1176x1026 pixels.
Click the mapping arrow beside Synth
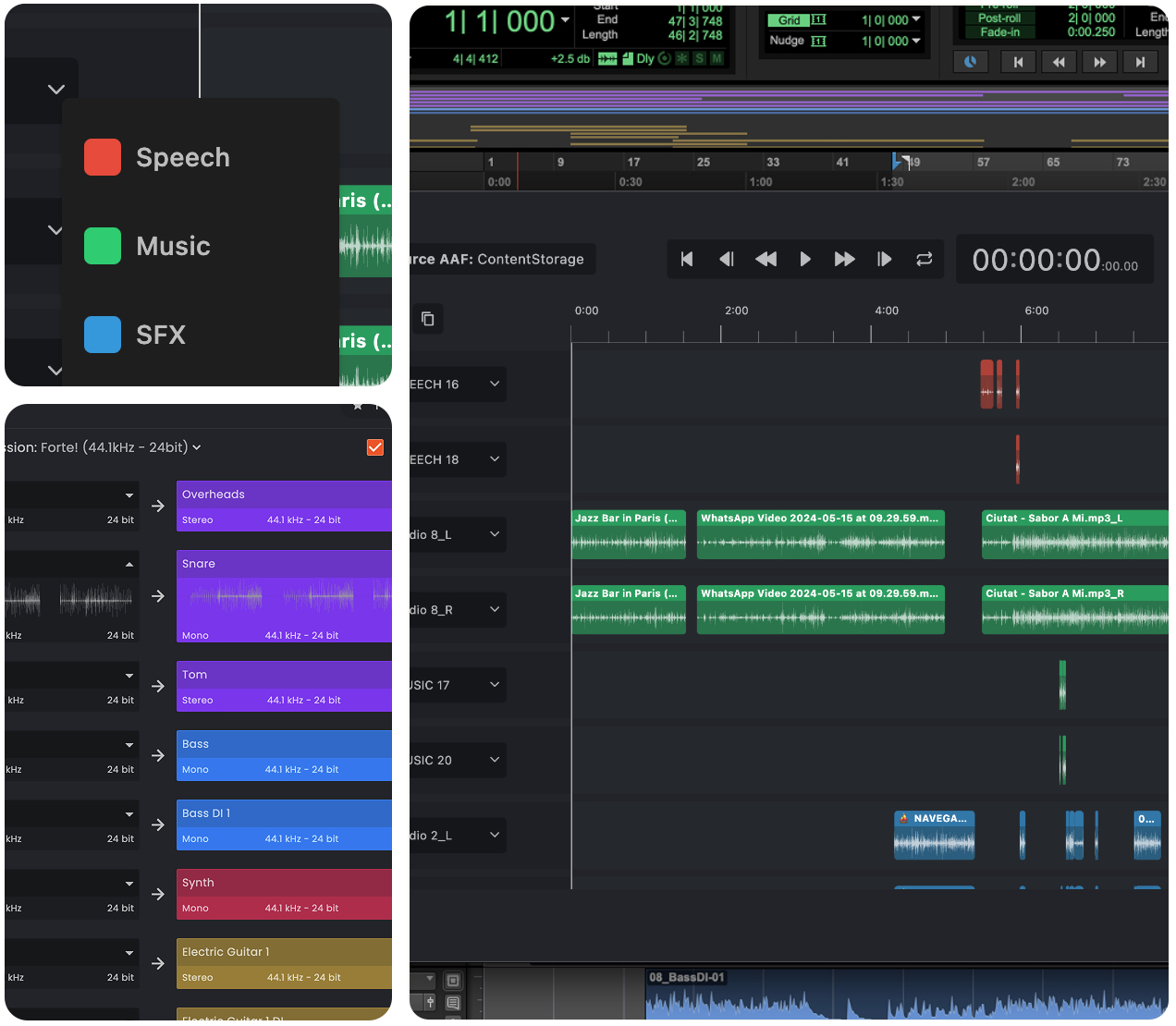click(158, 894)
